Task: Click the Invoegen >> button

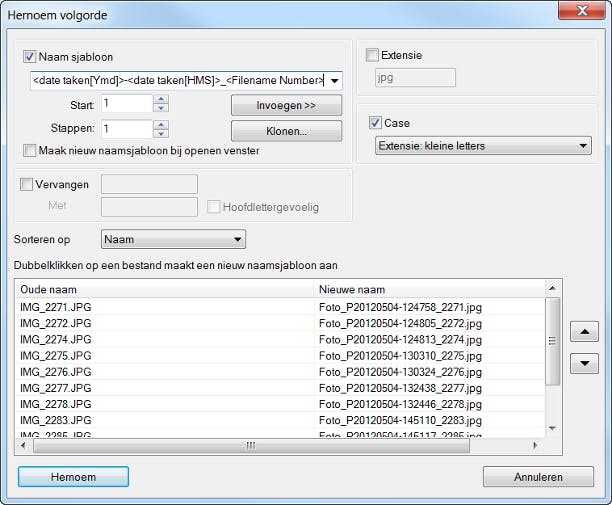Action: [x=286, y=105]
